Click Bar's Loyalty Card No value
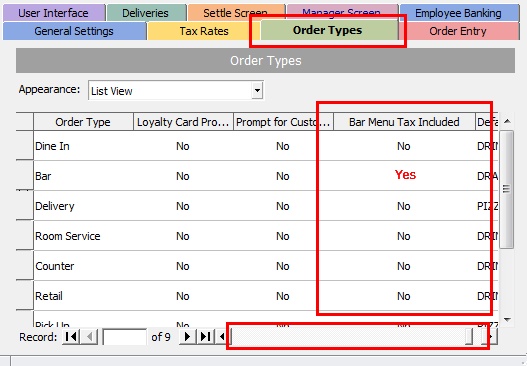The width and height of the screenshot is (527, 366). (x=183, y=176)
